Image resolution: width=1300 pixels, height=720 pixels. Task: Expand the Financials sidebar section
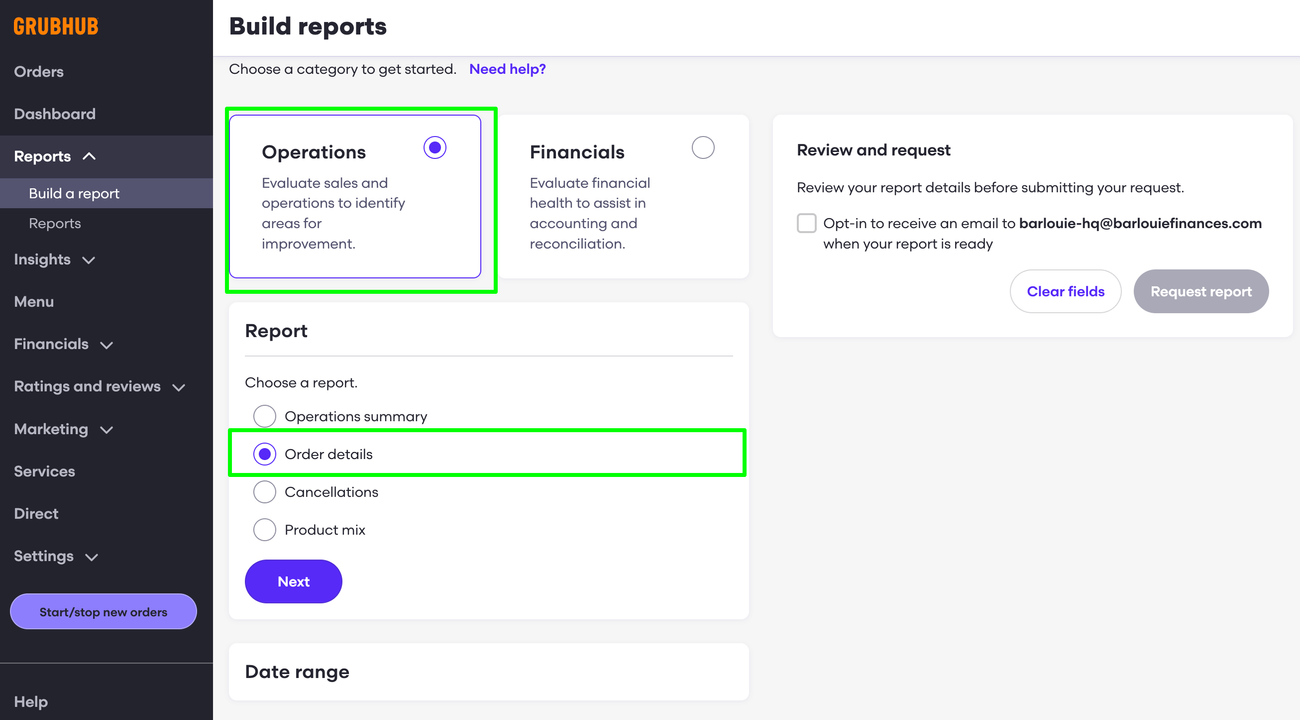pos(63,344)
